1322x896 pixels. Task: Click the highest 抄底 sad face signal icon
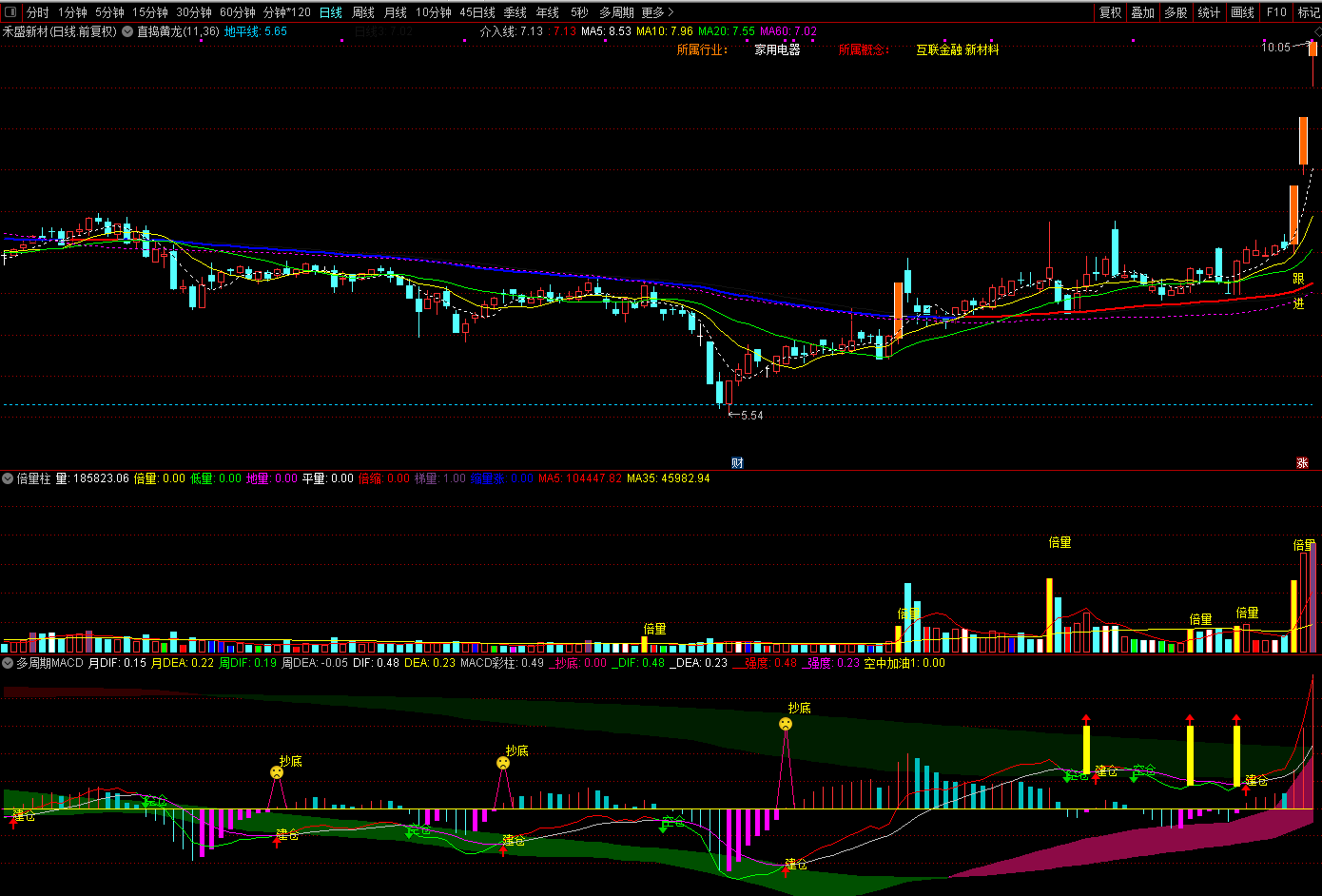pyautogui.click(x=786, y=724)
